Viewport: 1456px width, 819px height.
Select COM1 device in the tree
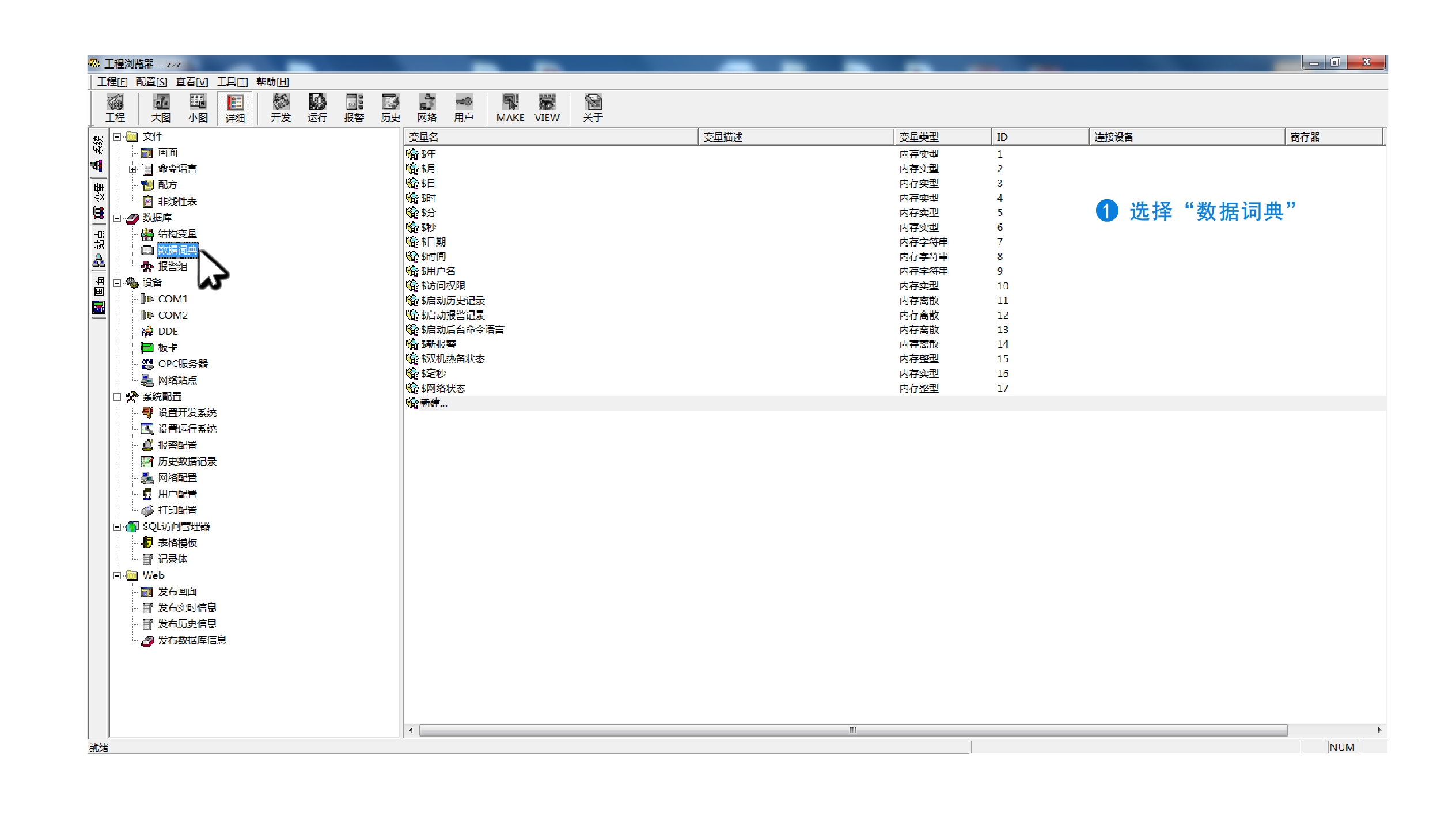tap(173, 299)
